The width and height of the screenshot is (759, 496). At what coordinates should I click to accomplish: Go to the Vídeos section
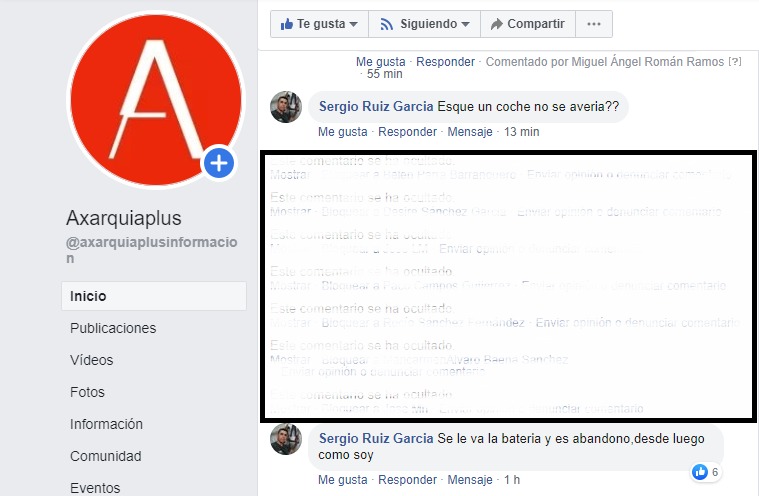91,360
